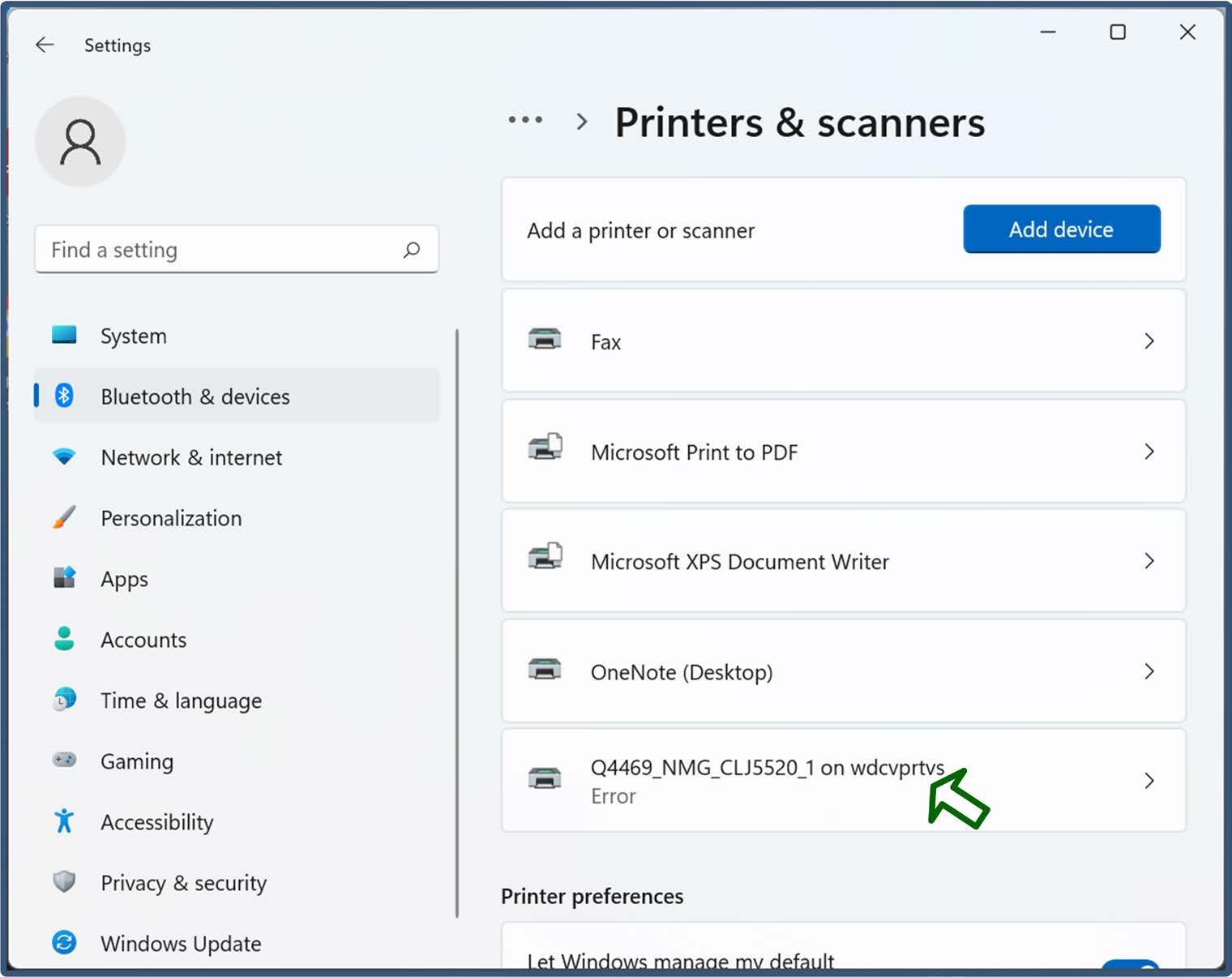Open Time & language settings
This screenshot has width=1232, height=977.
237,700
